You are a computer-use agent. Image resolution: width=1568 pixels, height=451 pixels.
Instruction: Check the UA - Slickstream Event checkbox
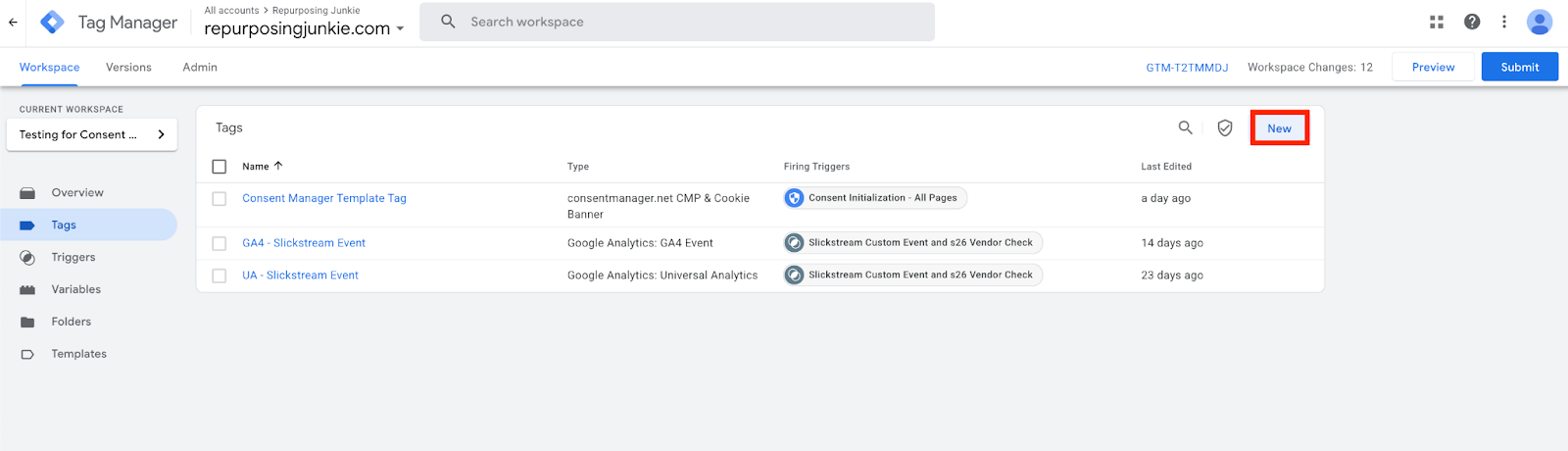point(220,276)
